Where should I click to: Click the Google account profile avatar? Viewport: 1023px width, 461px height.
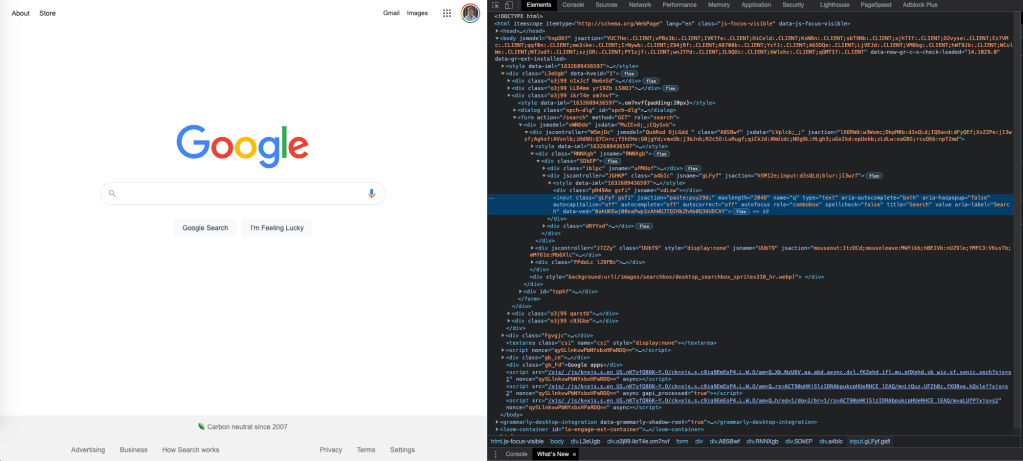pyautogui.click(x=470, y=13)
